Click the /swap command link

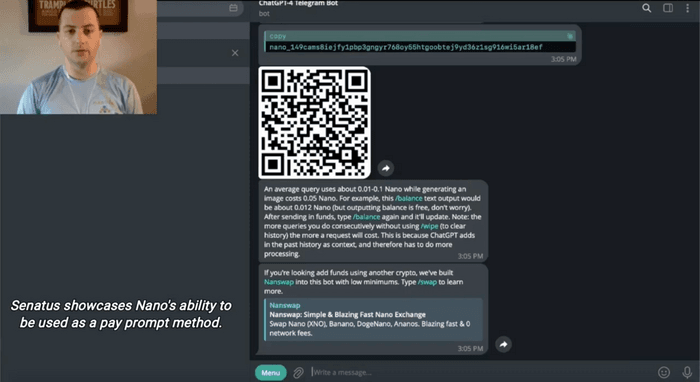tap(427, 282)
